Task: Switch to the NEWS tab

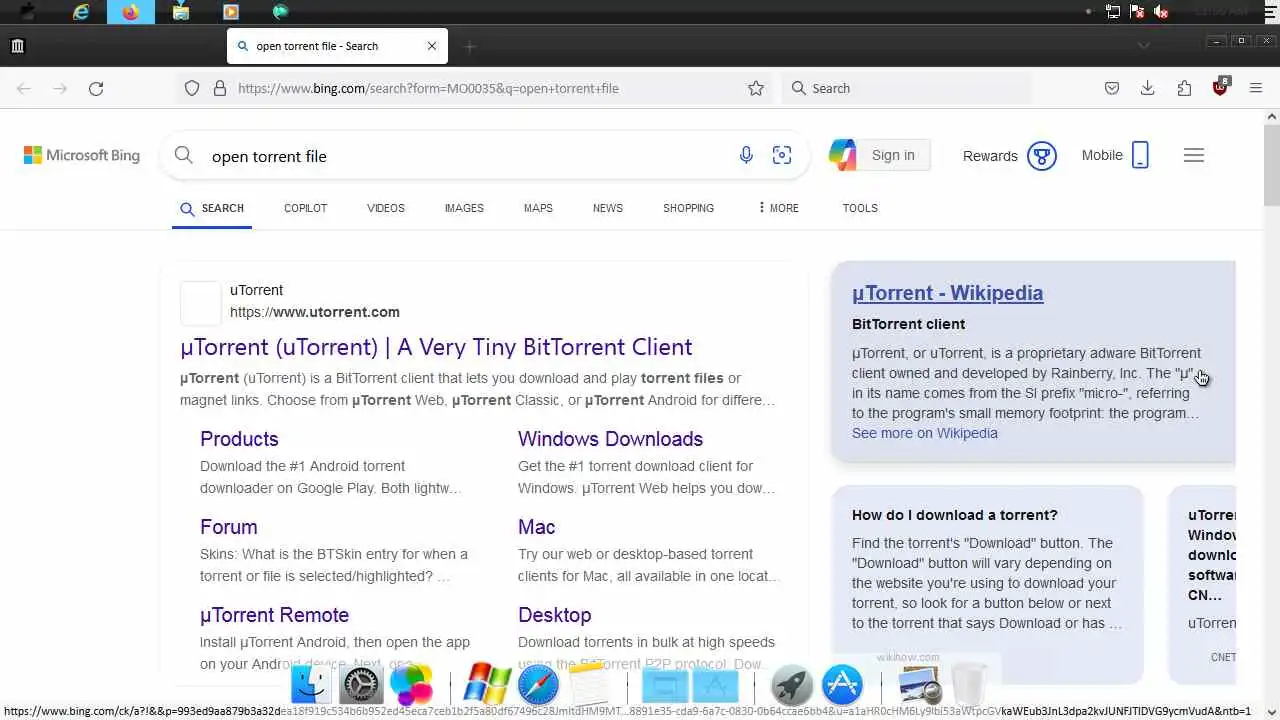Action: coord(608,208)
